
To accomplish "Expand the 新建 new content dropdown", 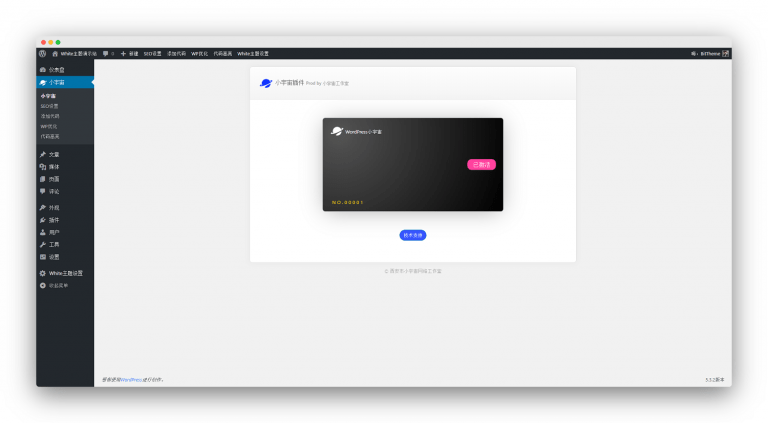I will 130,53.
